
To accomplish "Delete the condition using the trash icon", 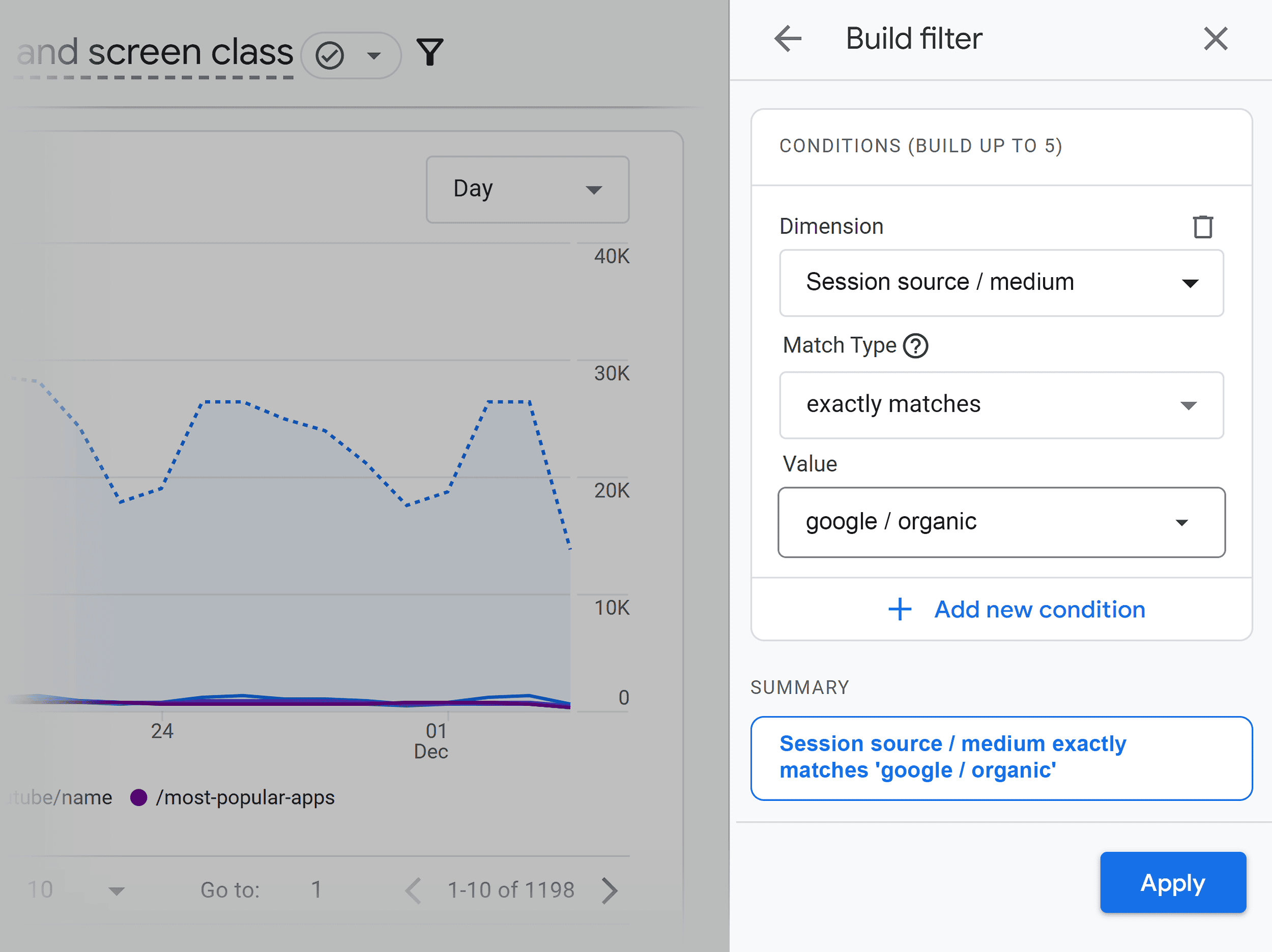I will click(1202, 226).
